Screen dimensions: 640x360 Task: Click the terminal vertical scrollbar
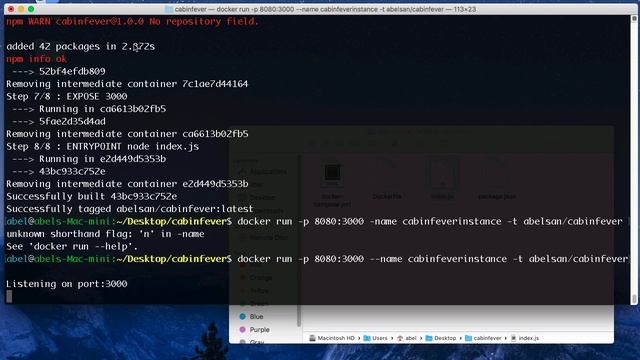(634, 159)
